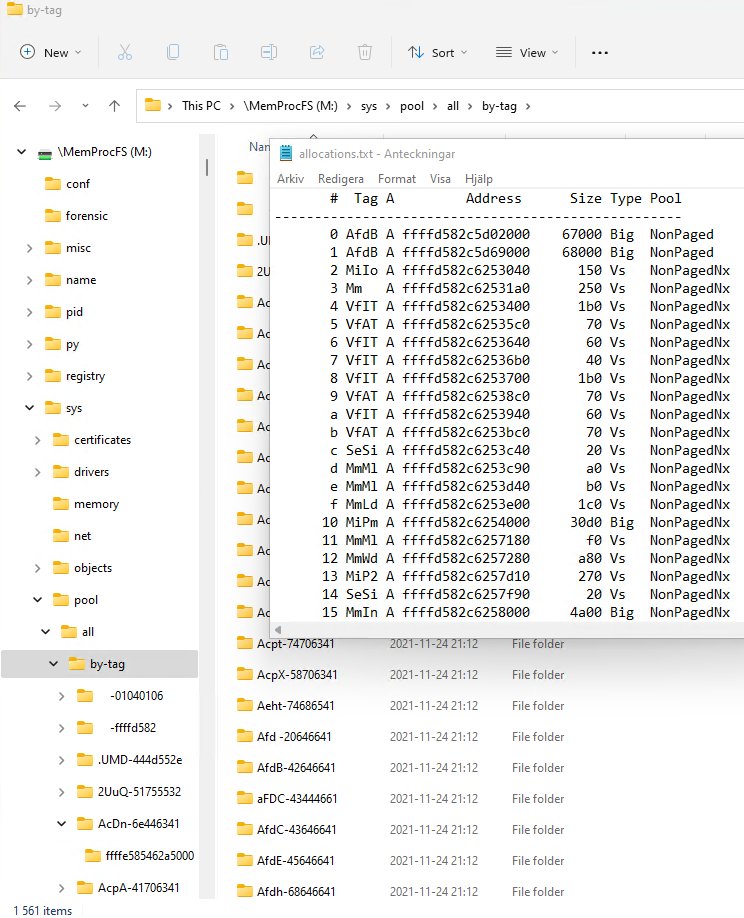Screen dimensions: 744x918
Task: Open the See more ellipsis menu
Action: click(x=599, y=53)
